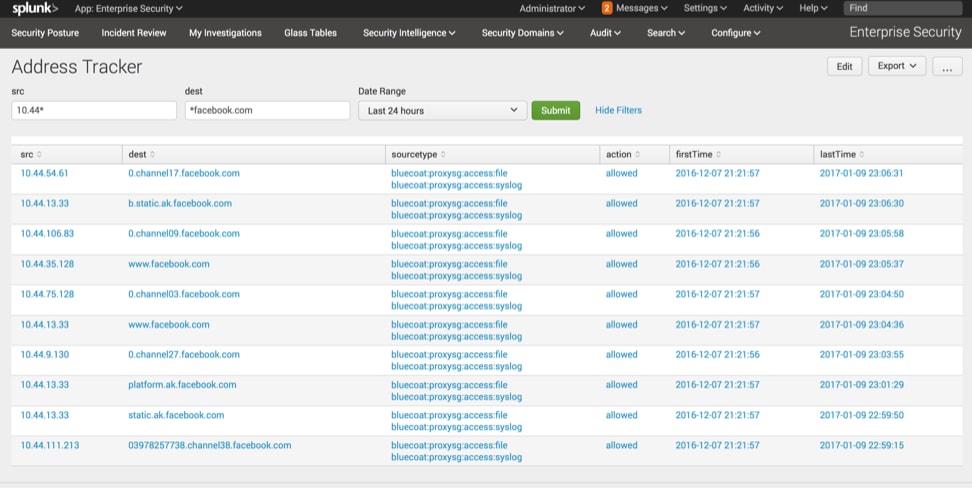Click allowed action in 10.44.54.61 row
Image resolution: width=972 pixels, height=488 pixels.
[x=621, y=174]
